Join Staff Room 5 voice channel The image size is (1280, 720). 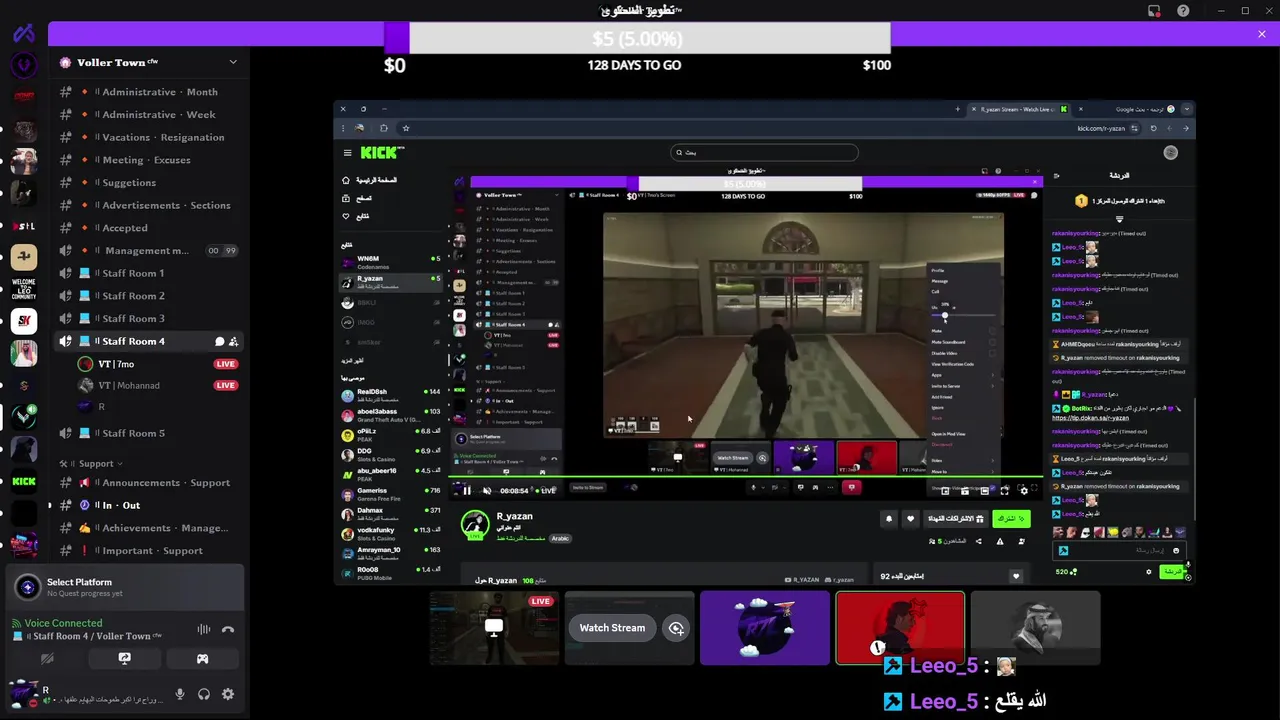click(x=150, y=433)
